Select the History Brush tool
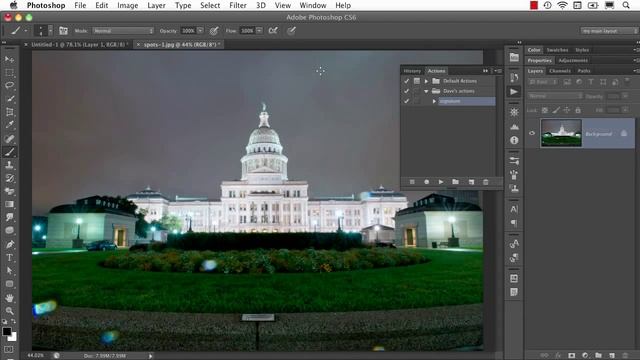Screen dimensions: 640x360 (x=9, y=178)
